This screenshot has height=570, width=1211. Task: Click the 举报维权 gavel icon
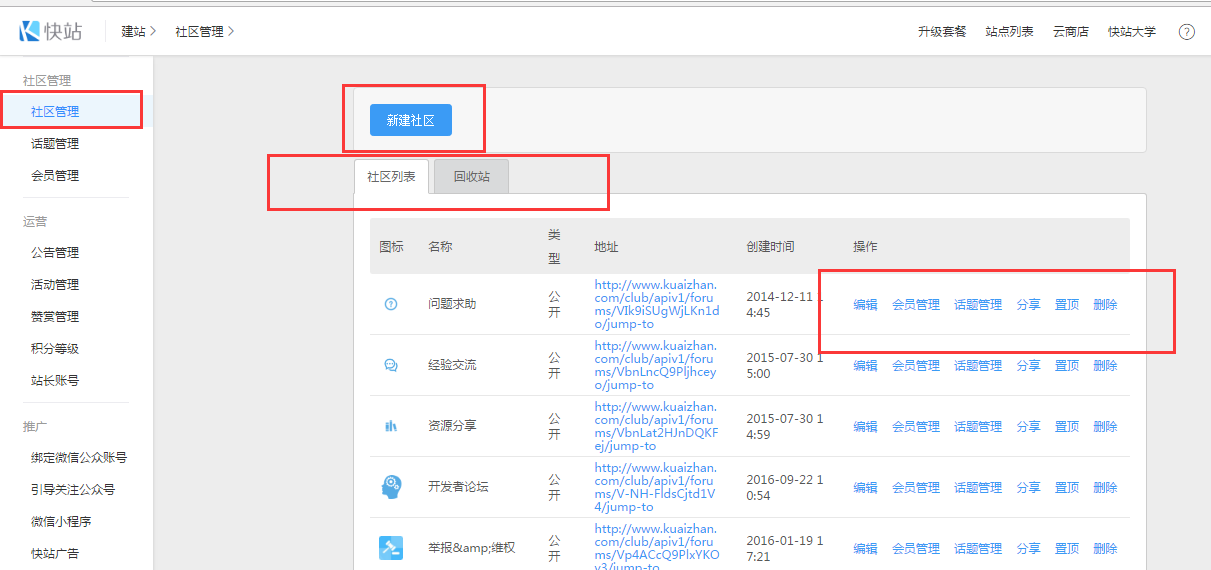pos(391,548)
